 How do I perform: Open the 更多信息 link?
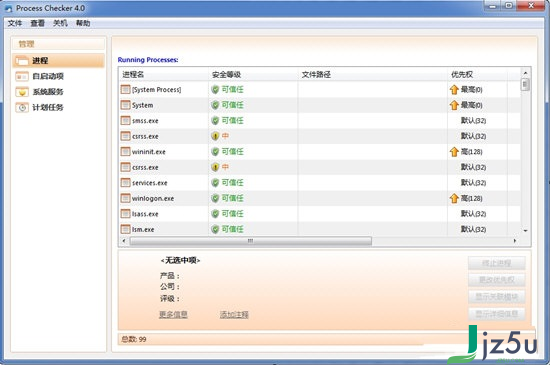[173, 315]
